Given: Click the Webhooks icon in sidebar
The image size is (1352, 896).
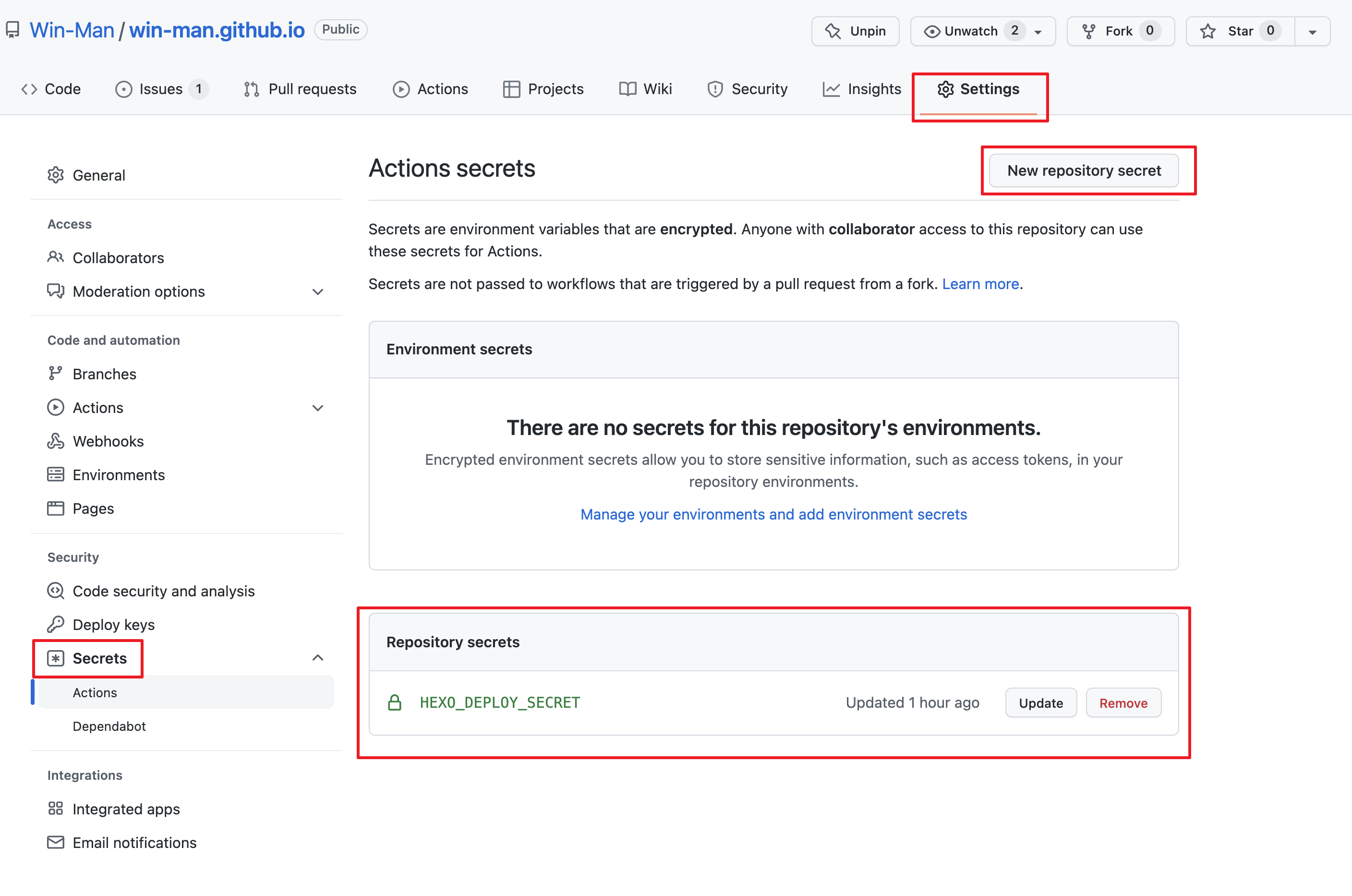Looking at the screenshot, I should click(55, 441).
